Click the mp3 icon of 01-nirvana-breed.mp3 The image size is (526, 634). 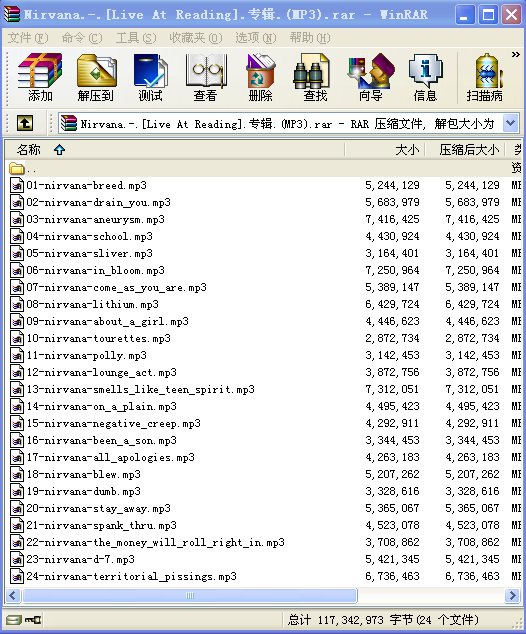(x=17, y=185)
